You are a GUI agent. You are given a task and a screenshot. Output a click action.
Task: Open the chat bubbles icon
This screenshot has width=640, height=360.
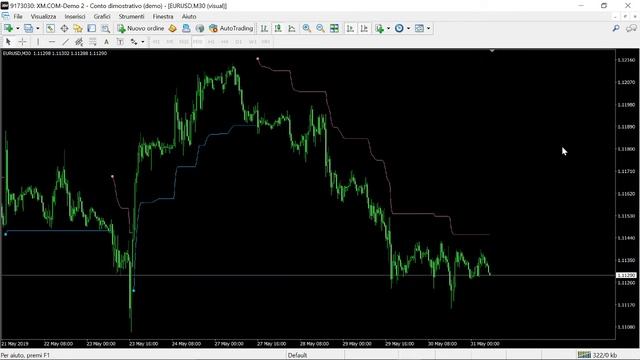[631, 28]
